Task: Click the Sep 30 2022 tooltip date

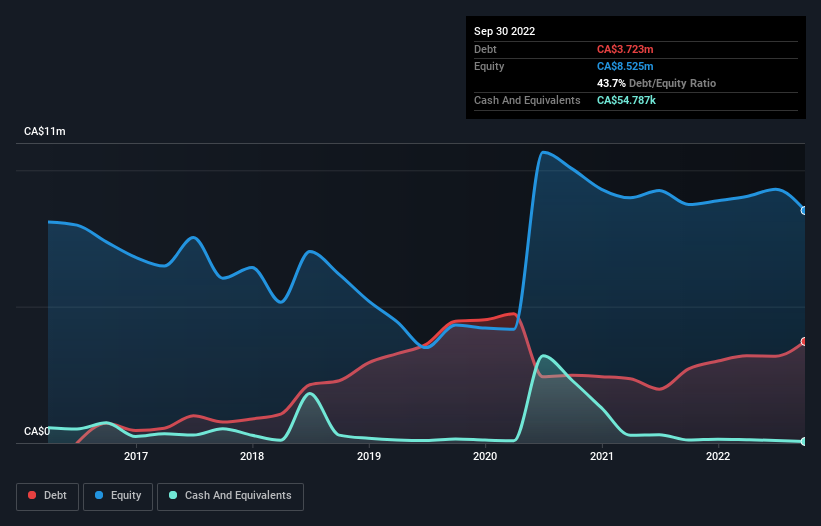Action: (x=505, y=31)
